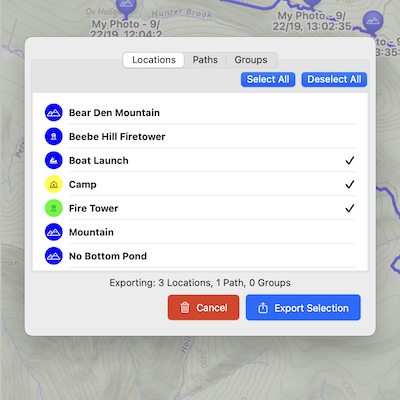The height and width of the screenshot is (400, 400).
Task: Click the trash icon on Cancel button
Action: [185, 307]
